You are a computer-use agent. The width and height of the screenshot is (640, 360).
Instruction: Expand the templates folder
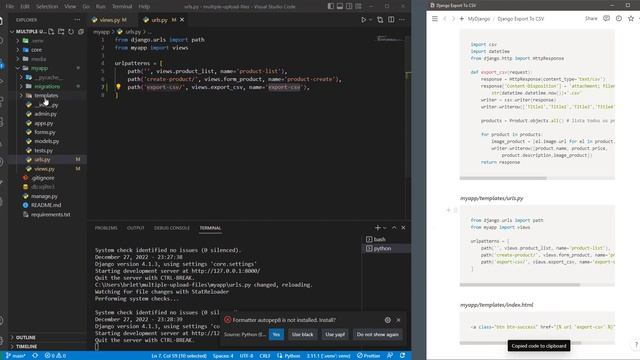(x=46, y=96)
